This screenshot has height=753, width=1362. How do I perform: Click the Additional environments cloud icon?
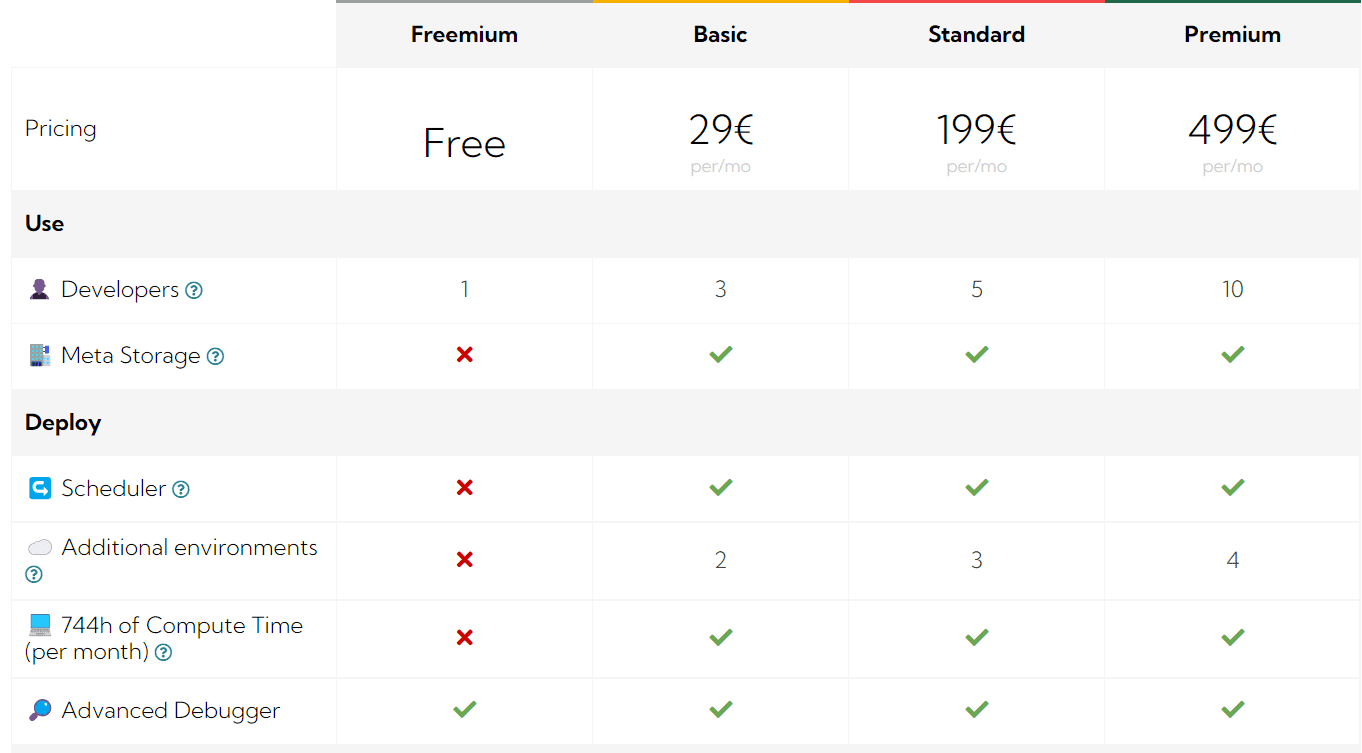coord(38,547)
